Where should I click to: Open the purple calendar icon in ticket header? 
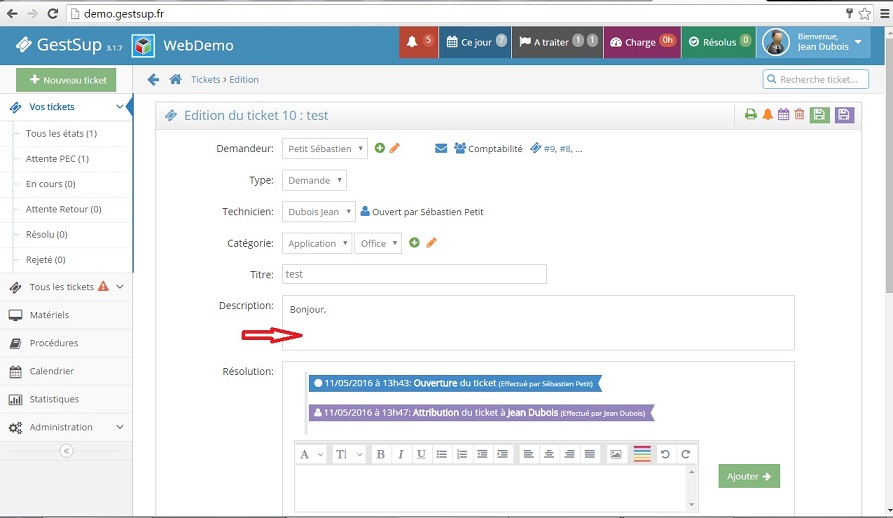784,114
